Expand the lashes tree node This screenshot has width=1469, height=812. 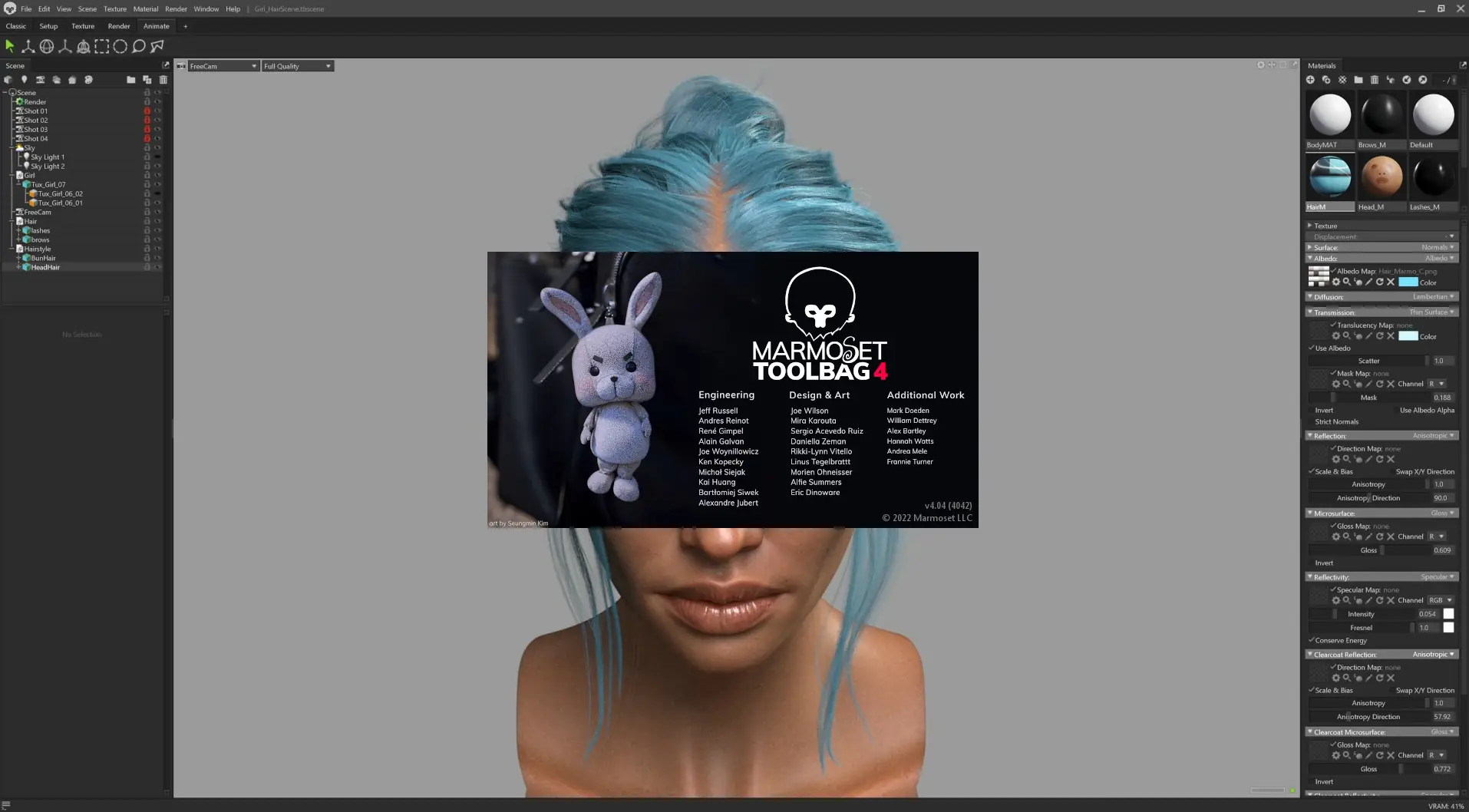[18, 230]
